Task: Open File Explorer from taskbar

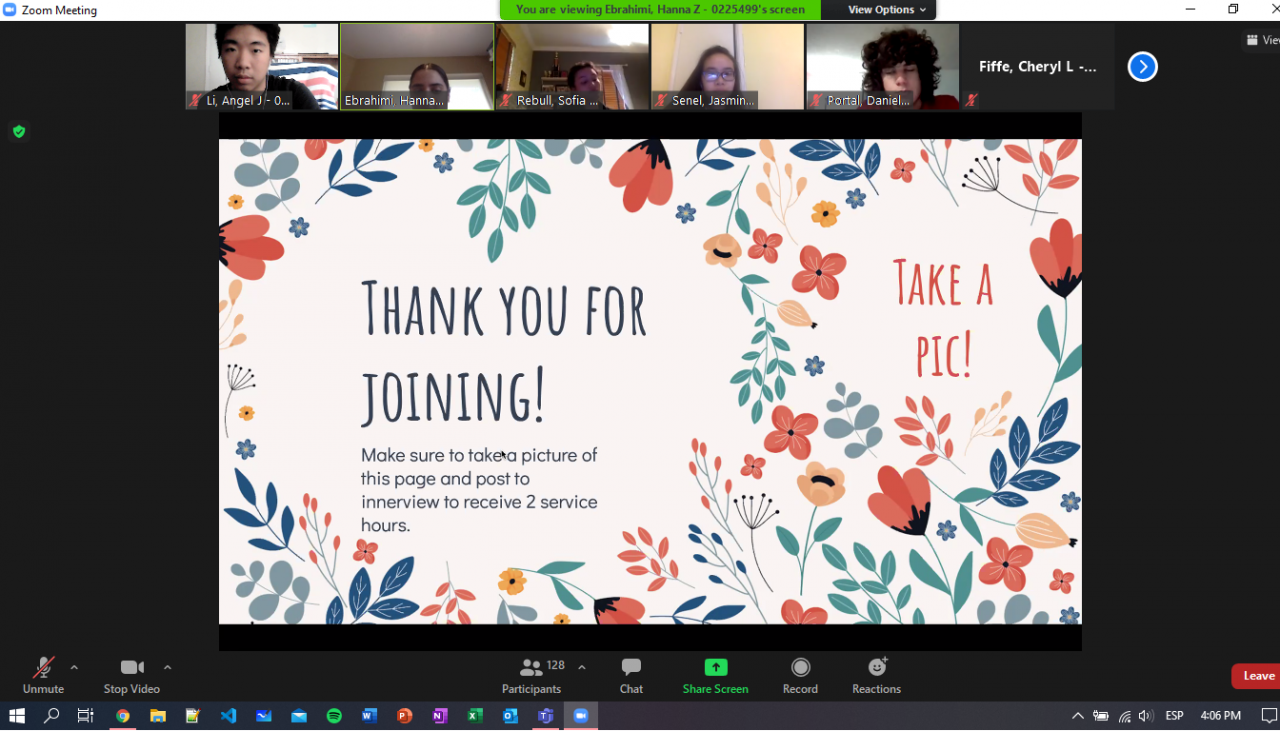Action: (158, 716)
